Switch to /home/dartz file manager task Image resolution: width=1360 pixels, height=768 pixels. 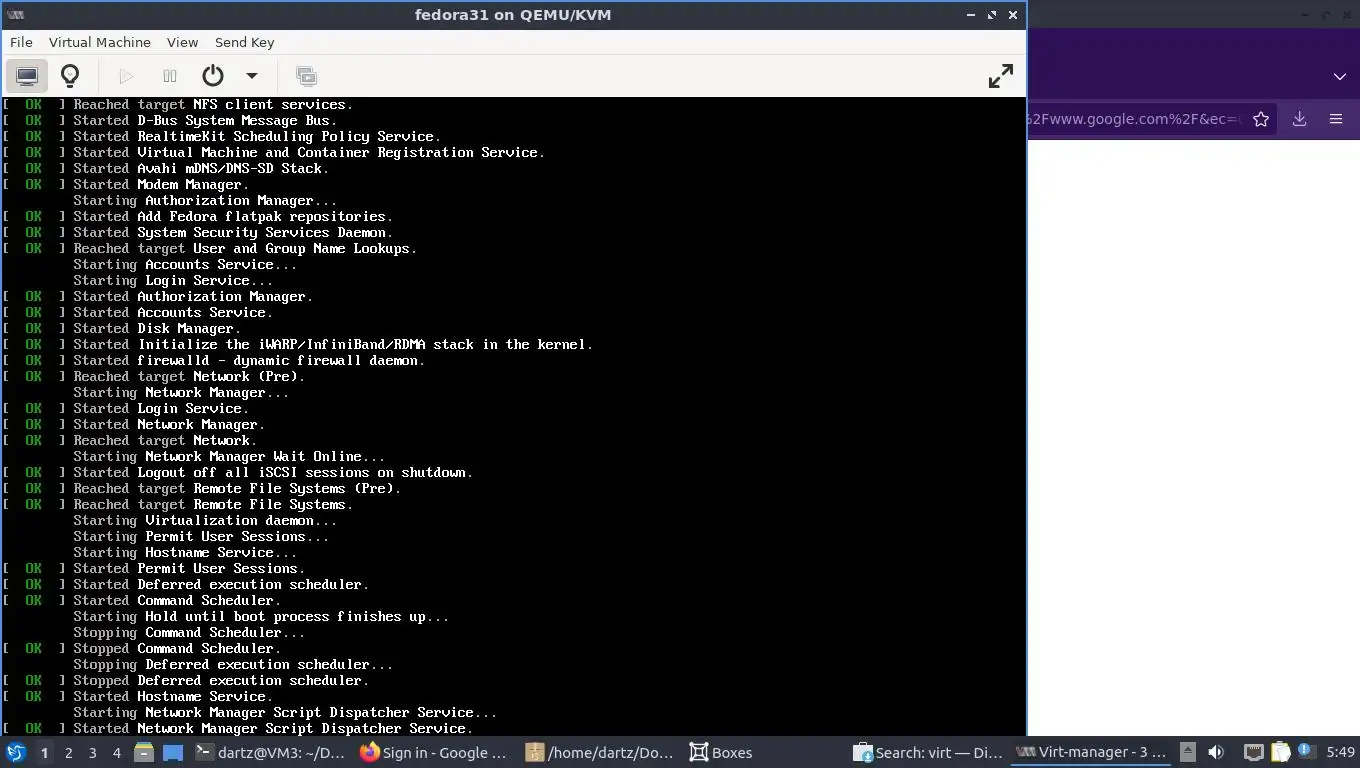pos(600,753)
